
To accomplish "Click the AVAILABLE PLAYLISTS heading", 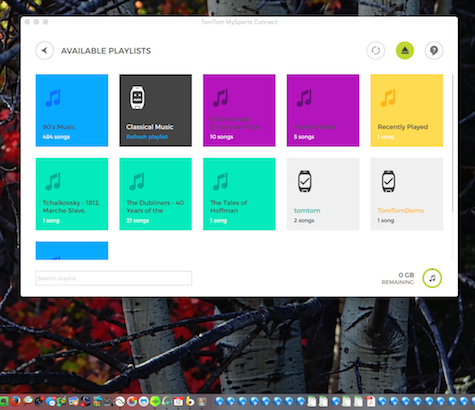I will 106,51.
